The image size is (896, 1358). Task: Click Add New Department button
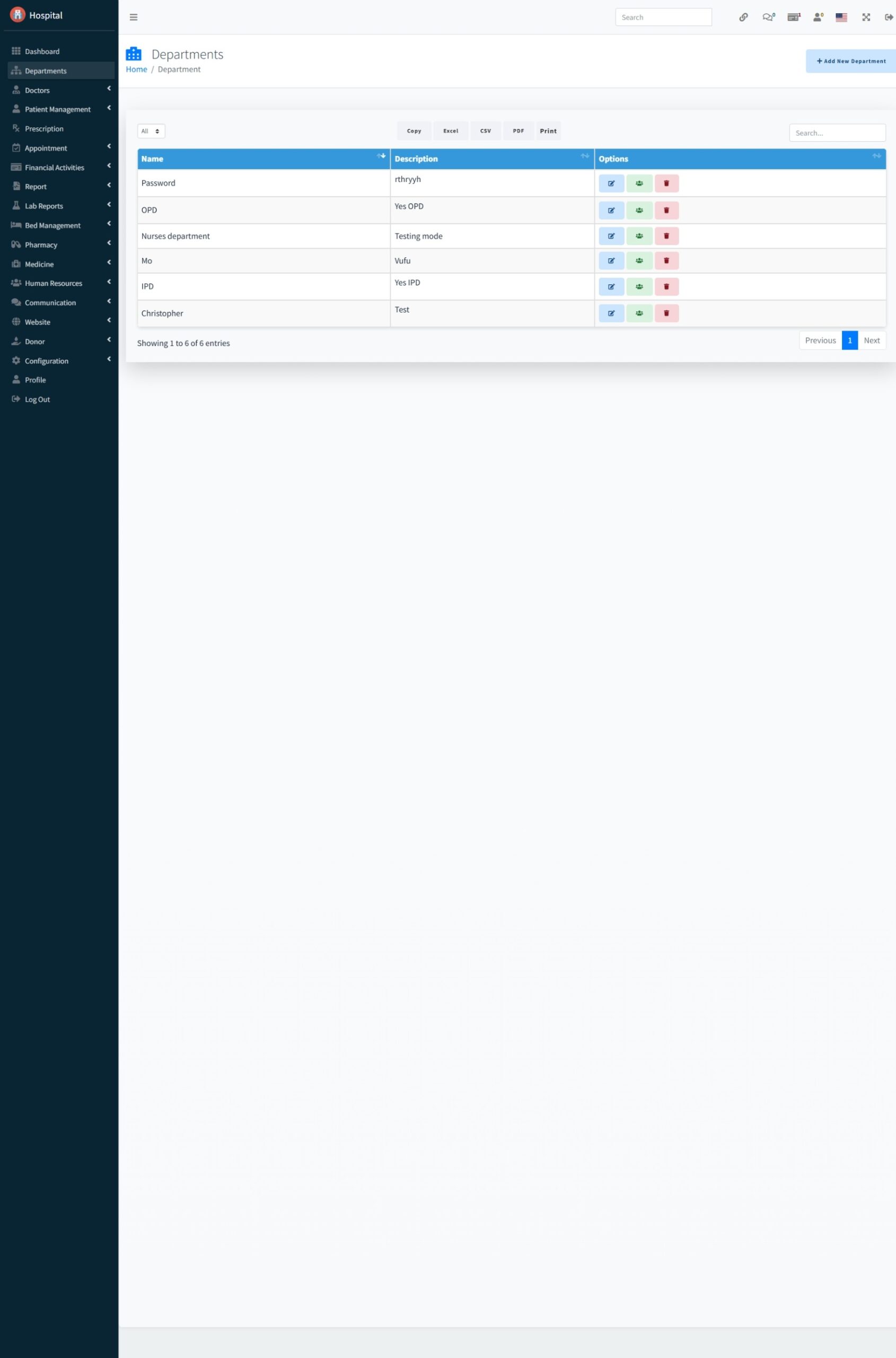tap(851, 61)
